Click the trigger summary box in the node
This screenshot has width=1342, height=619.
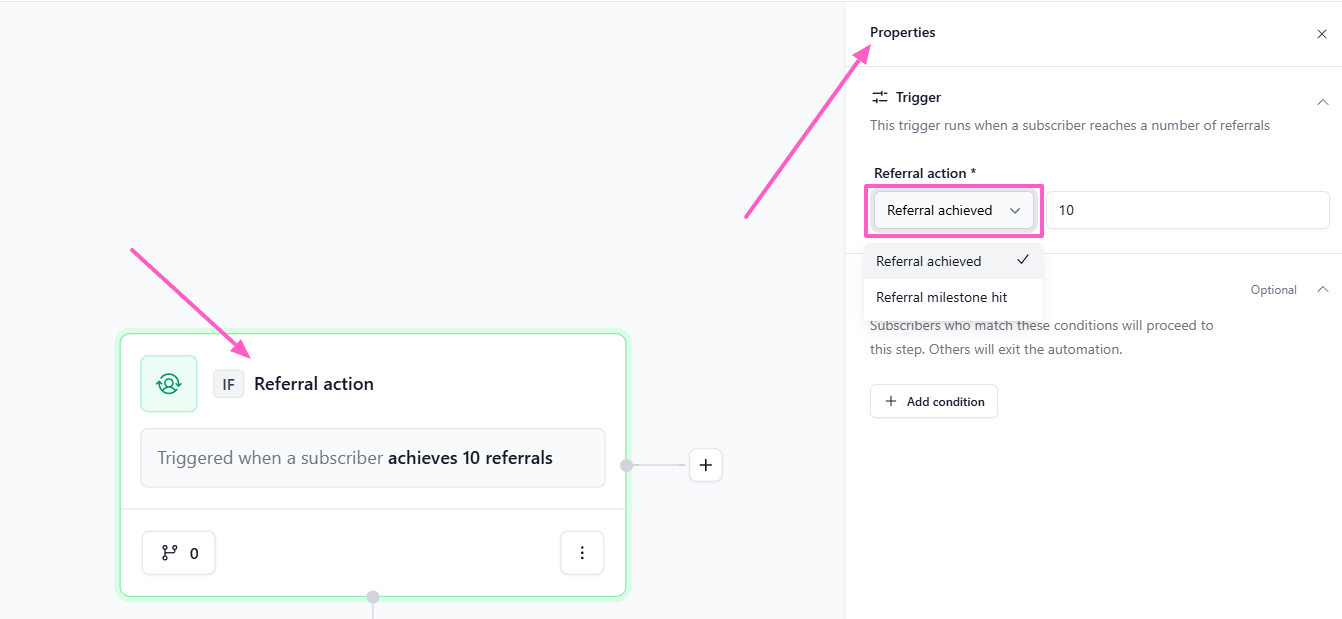point(373,458)
